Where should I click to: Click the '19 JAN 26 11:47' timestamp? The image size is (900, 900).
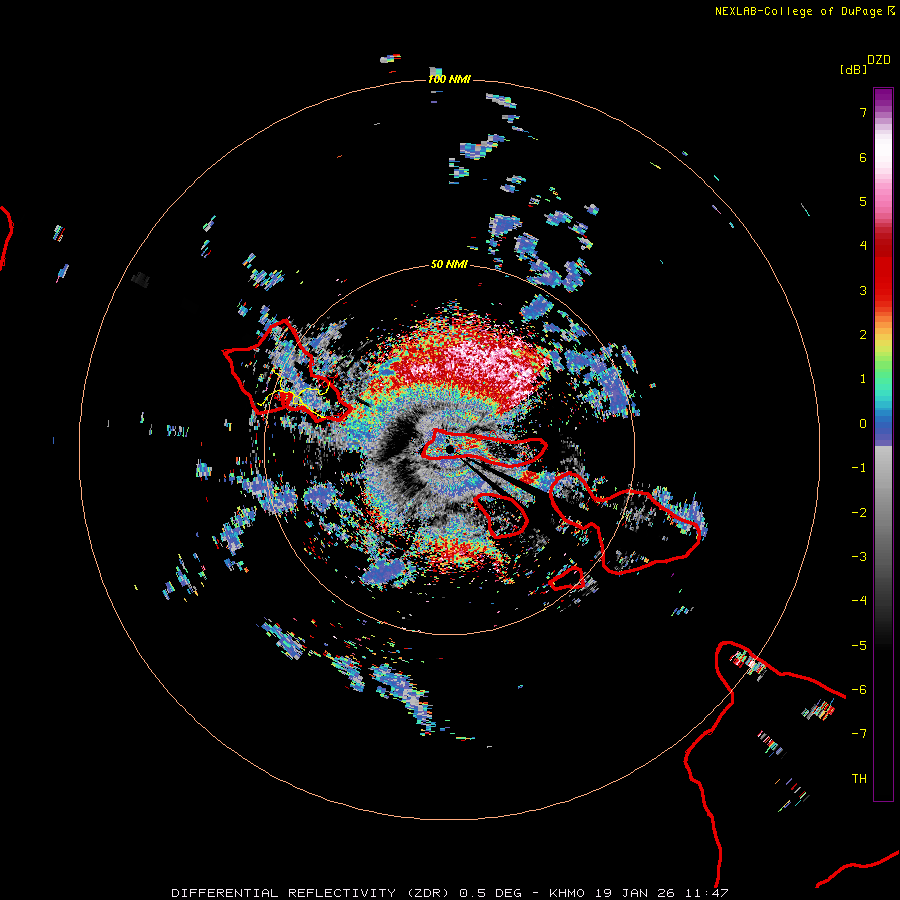[x=662, y=893]
